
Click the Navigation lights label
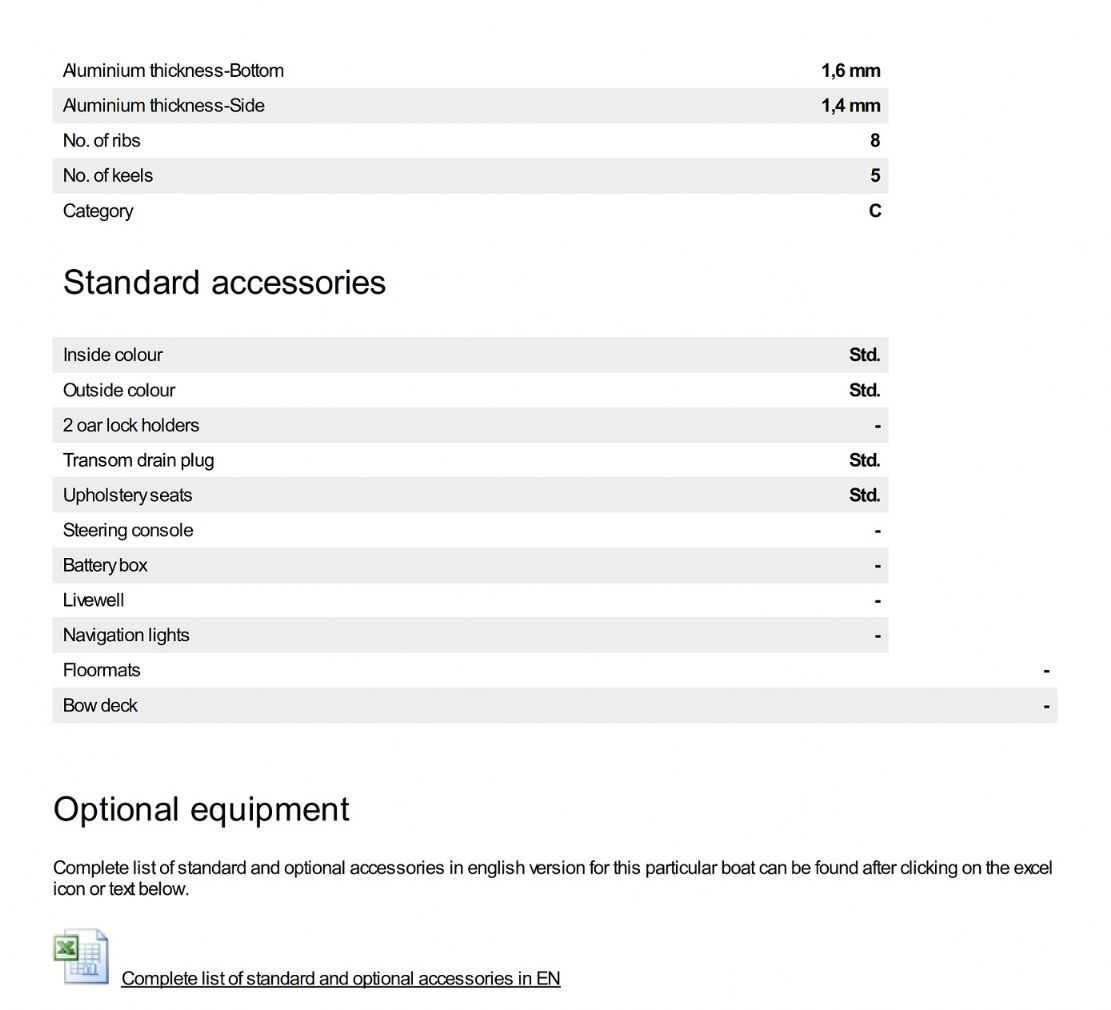point(126,635)
